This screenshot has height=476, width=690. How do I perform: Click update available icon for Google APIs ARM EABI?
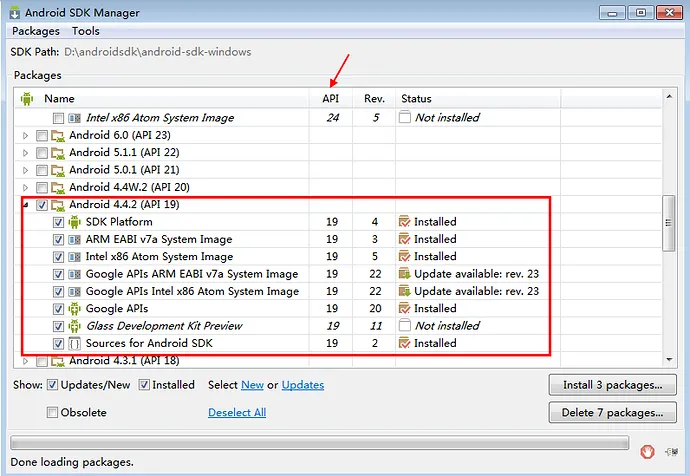click(x=404, y=274)
